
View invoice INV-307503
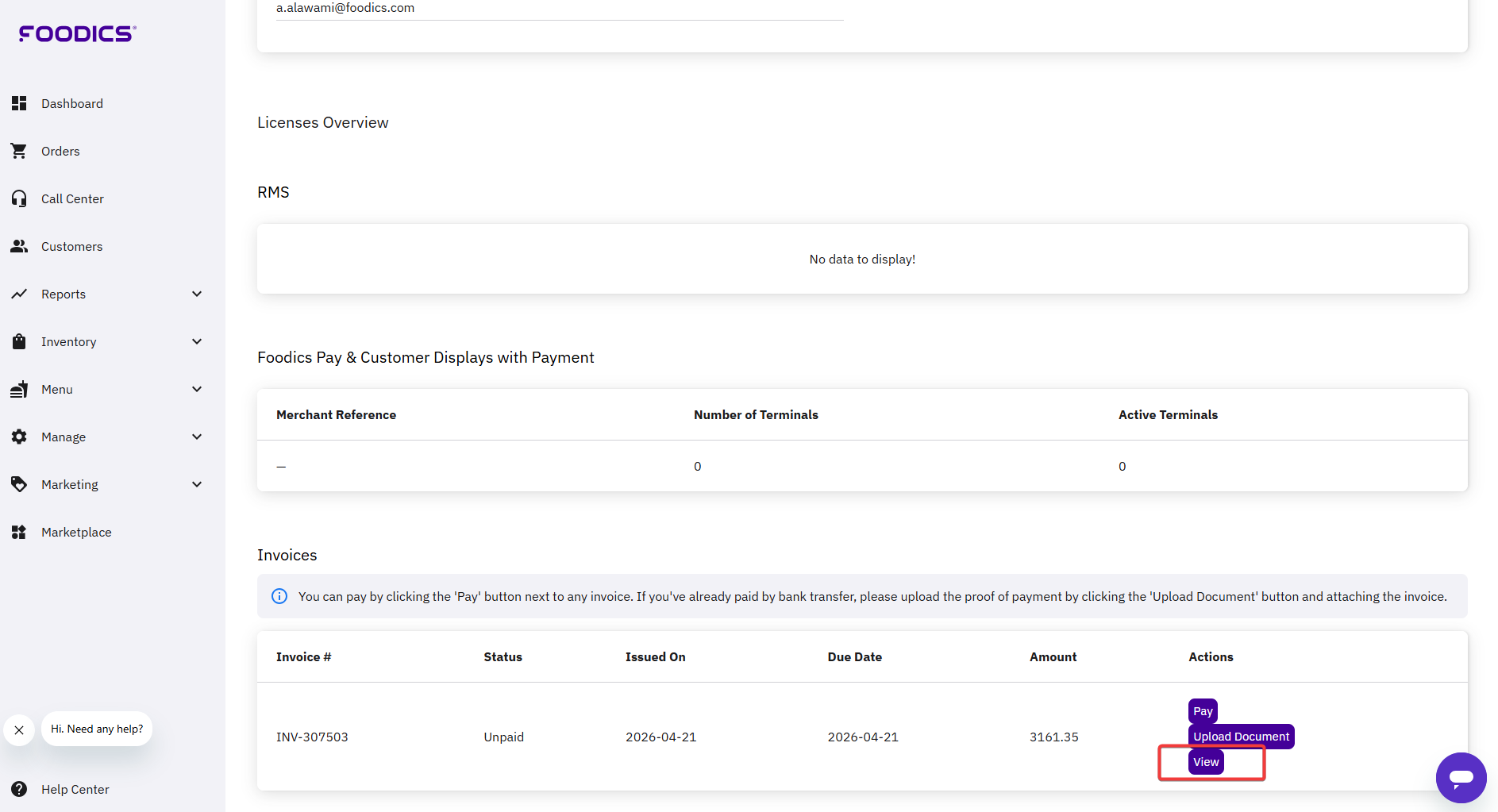coord(1206,762)
